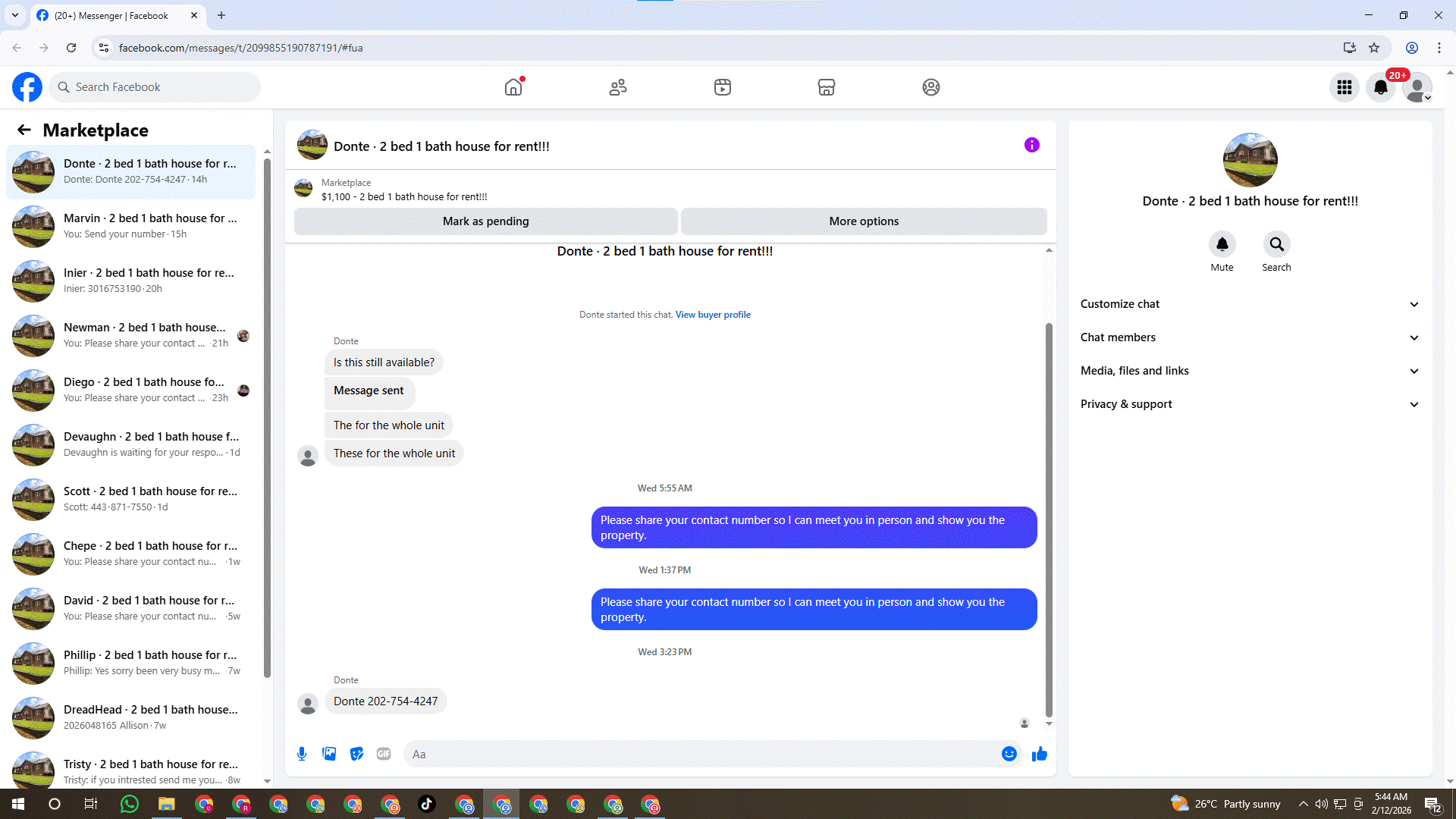Open Windows Start menu

coord(18,804)
